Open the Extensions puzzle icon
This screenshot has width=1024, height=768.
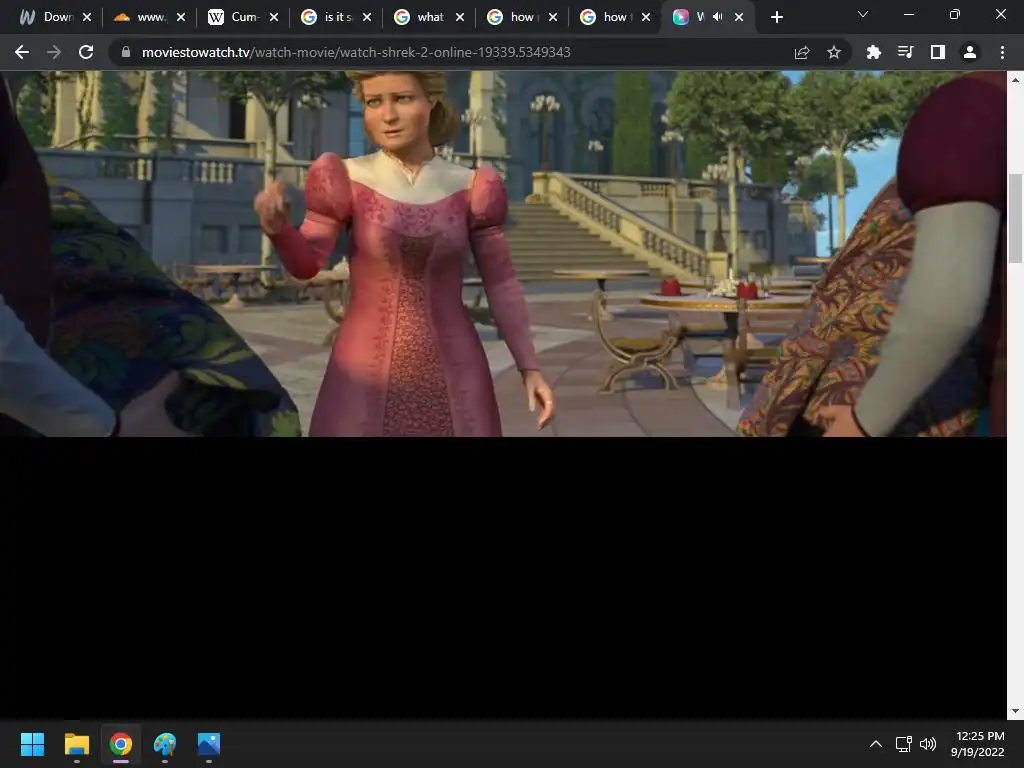click(873, 52)
